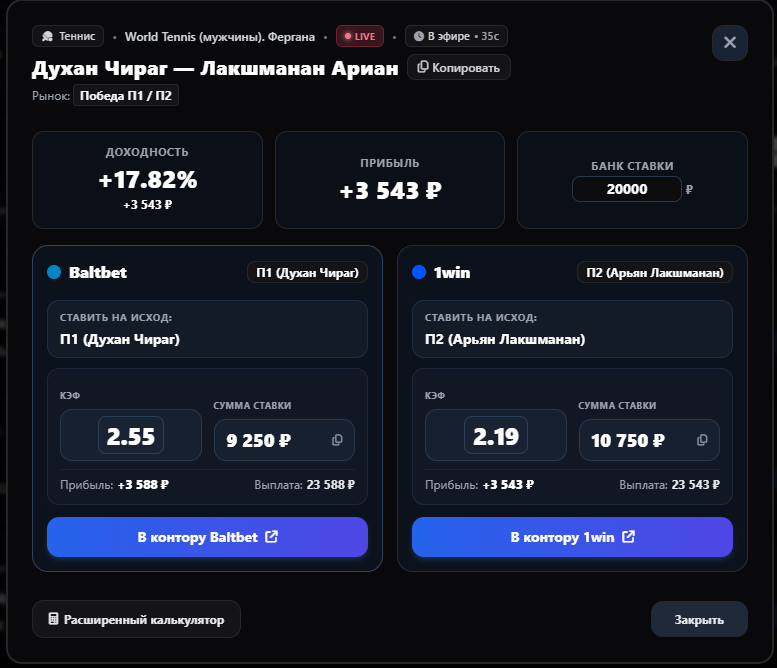Select the Победа П1 / П2 market tag

[x=126, y=95]
